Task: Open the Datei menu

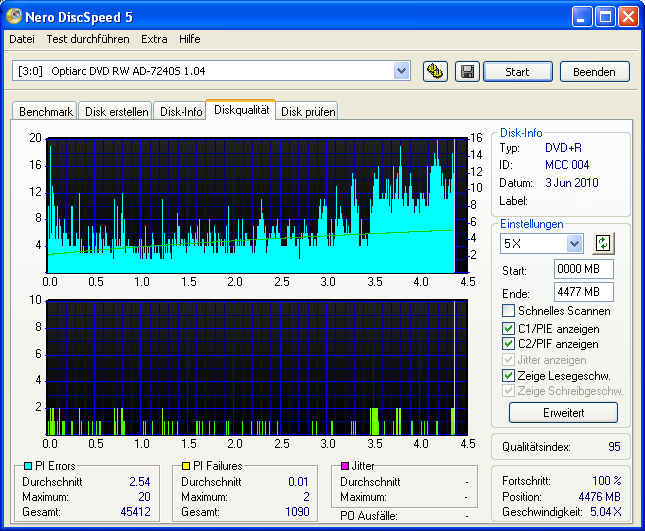Action: pos(22,39)
